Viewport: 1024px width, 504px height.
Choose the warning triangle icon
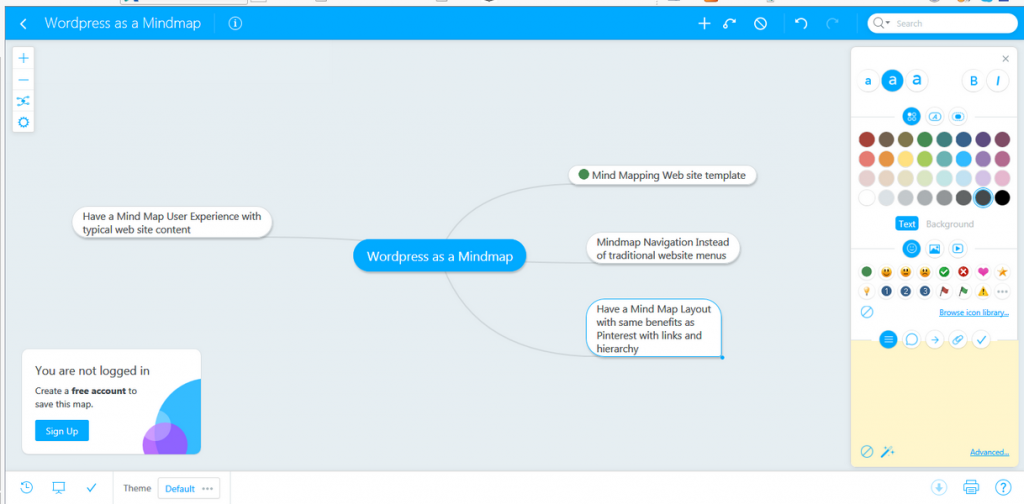(x=983, y=291)
